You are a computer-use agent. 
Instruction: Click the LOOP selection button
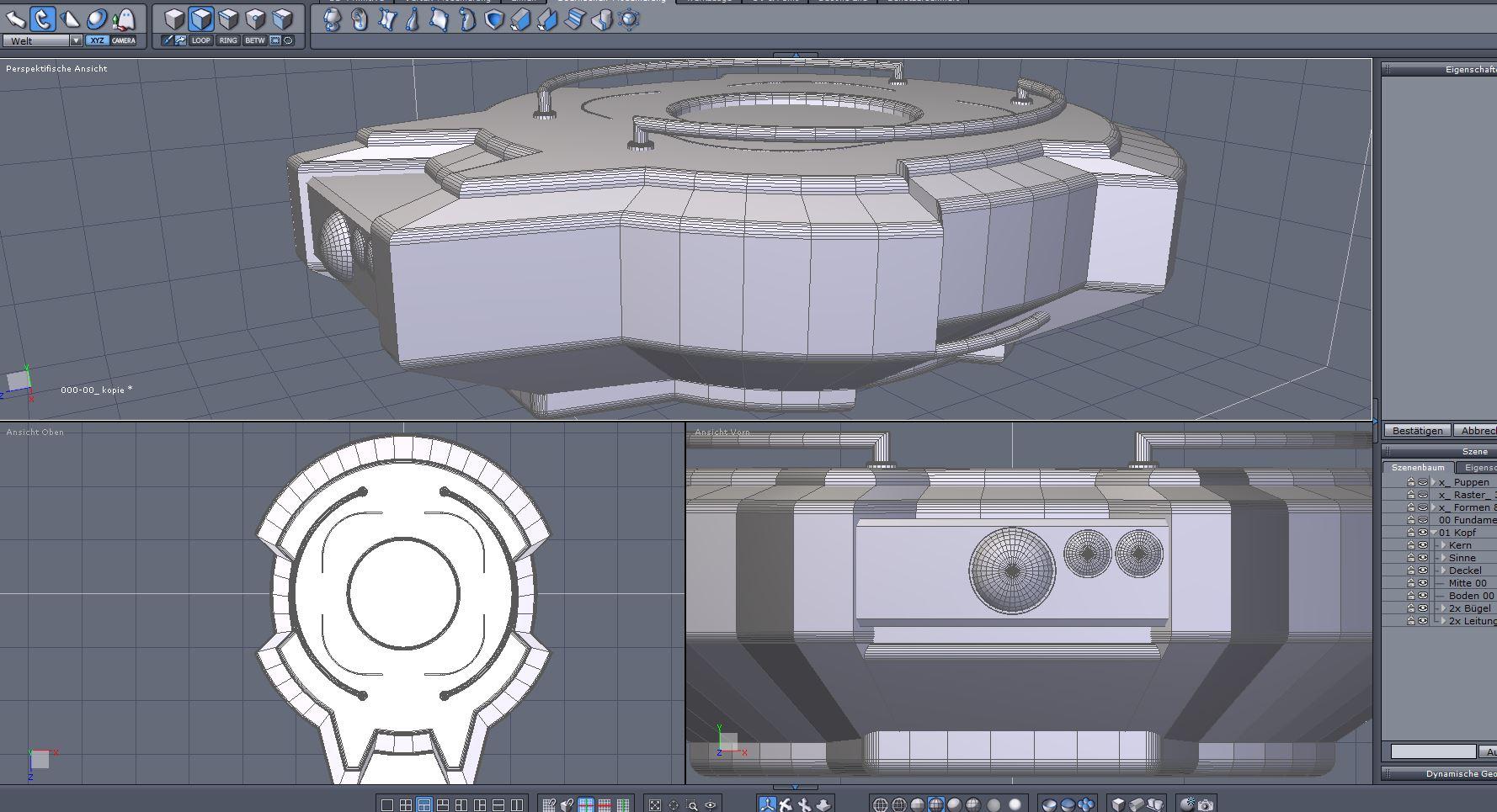200,40
